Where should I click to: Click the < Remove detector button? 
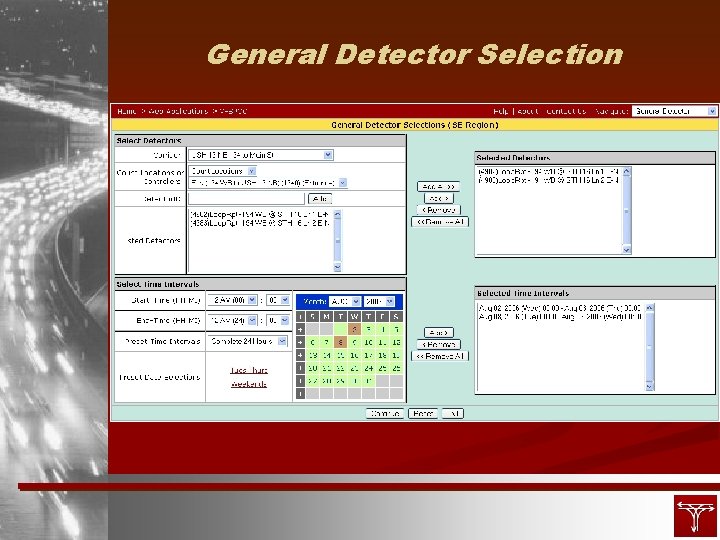coord(439,210)
